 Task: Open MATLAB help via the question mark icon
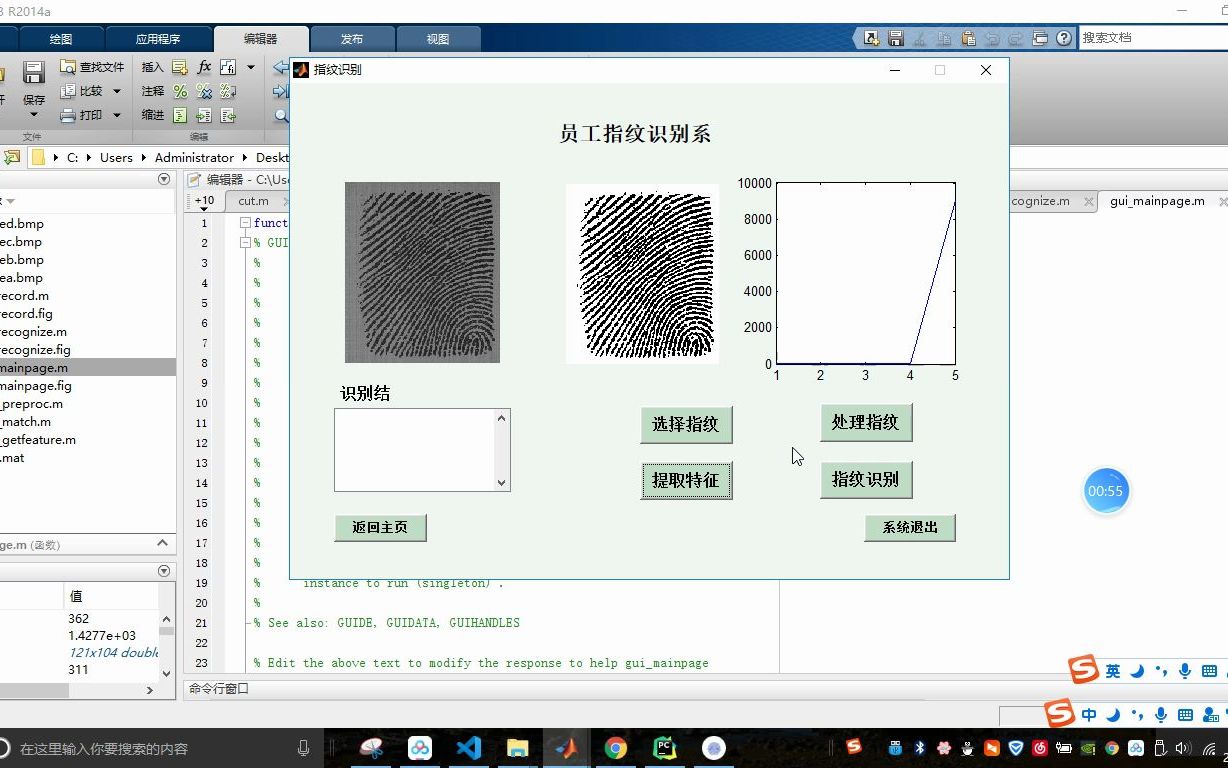click(x=1062, y=37)
